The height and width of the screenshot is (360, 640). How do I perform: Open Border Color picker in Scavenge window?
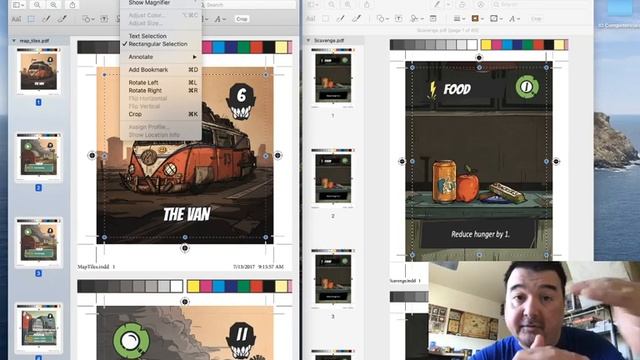[x=477, y=19]
